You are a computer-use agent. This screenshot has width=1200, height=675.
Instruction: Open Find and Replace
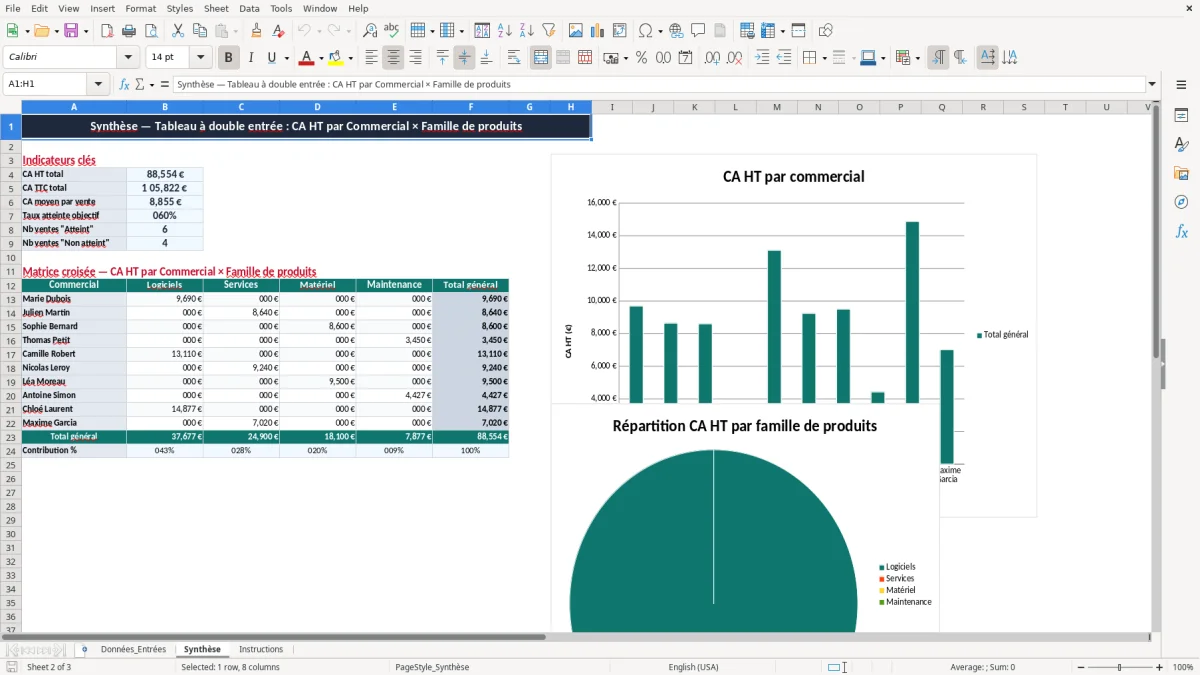[370, 31]
